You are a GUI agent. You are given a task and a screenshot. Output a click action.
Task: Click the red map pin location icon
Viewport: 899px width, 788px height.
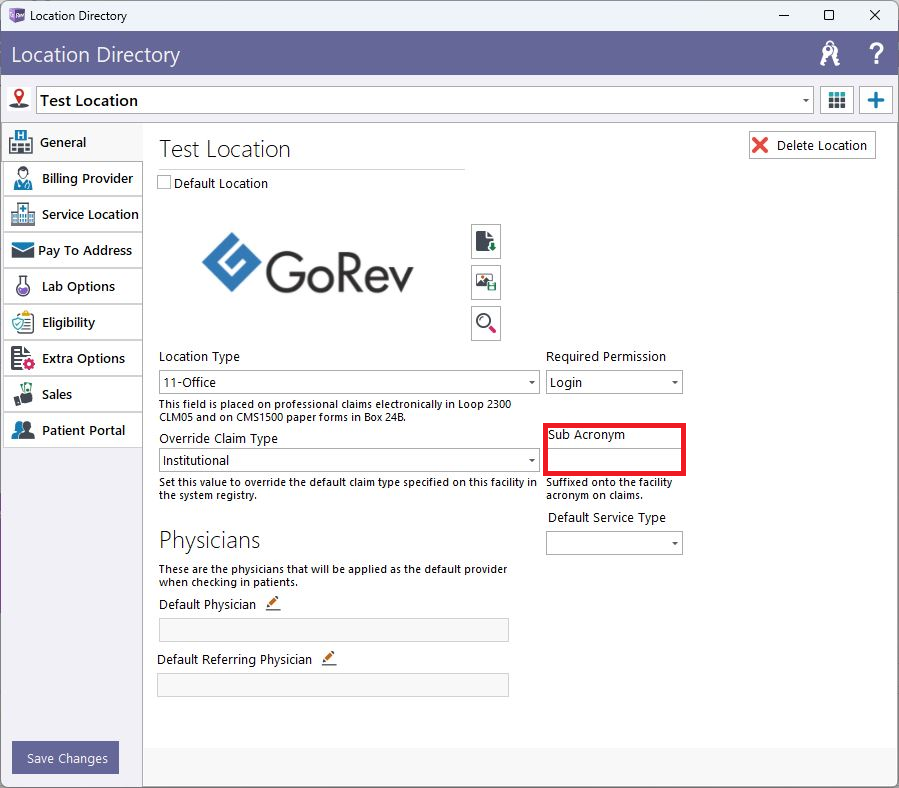tap(19, 99)
